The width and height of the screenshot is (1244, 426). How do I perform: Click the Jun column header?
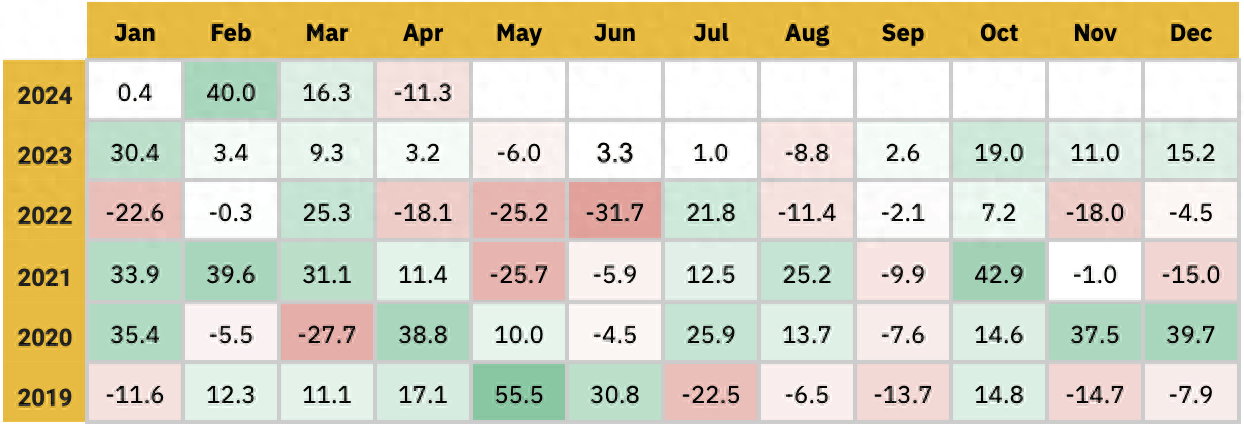615,33
